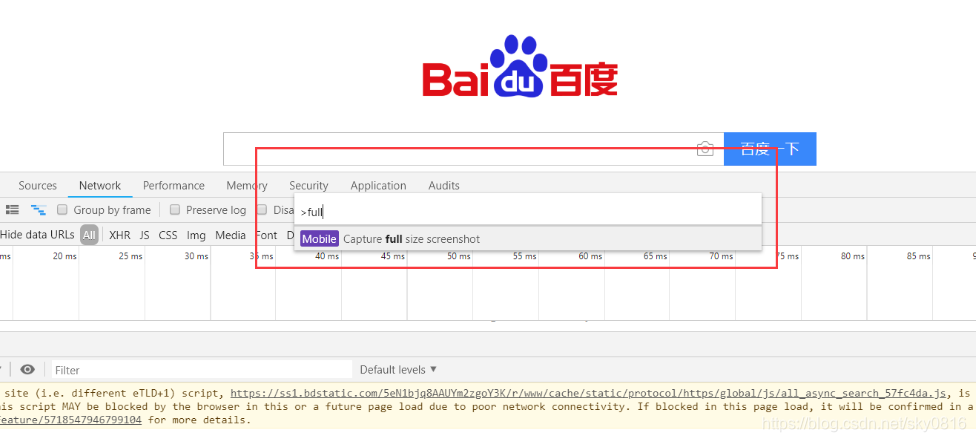Select the All request filter
The image size is (976, 442).
pos(89,235)
